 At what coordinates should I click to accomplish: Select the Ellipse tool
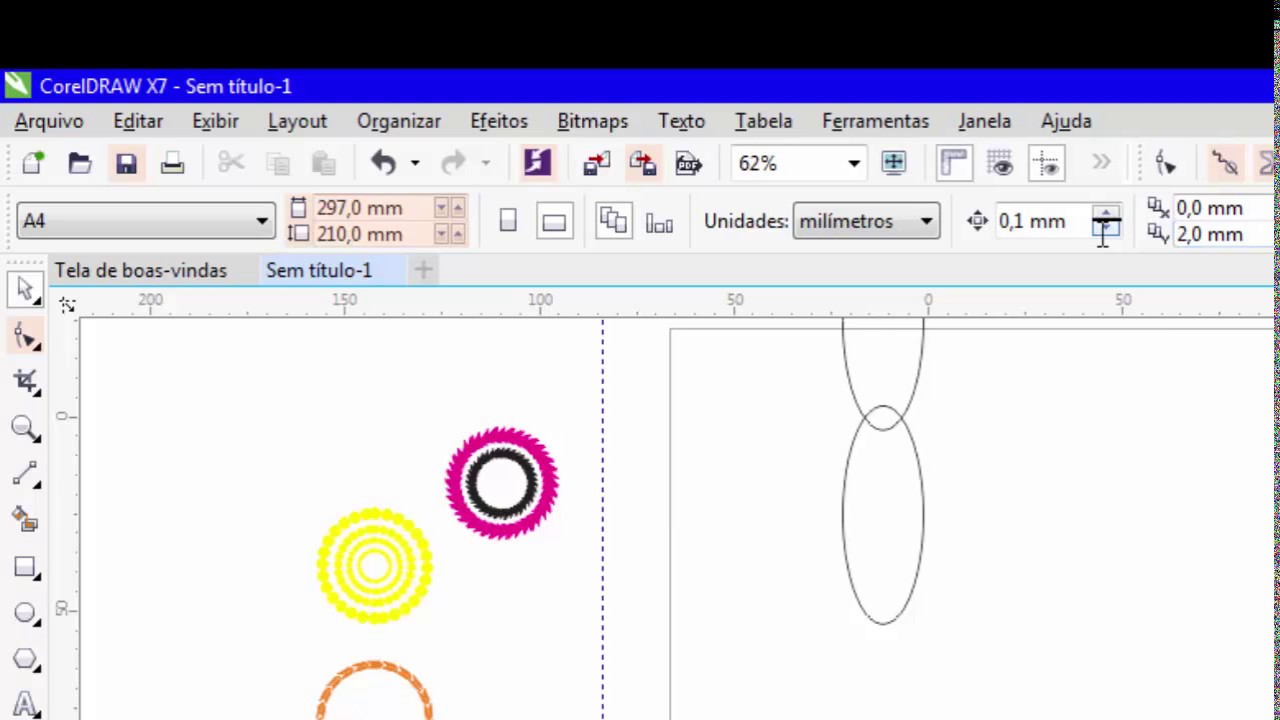click(25, 613)
